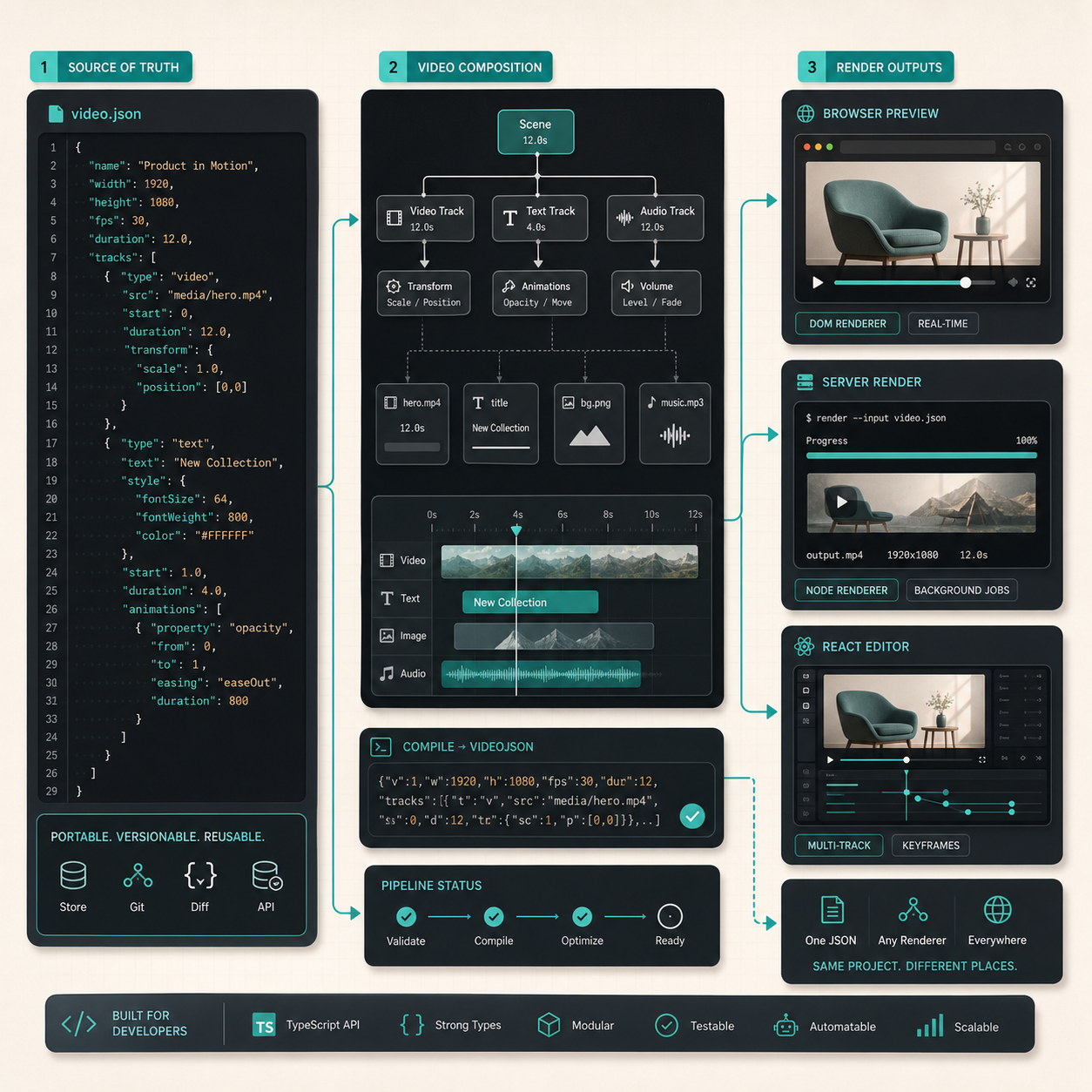Viewport: 1092px width, 1092px height.
Task: Click the New Collection text clip on timeline
Action: [x=530, y=602]
